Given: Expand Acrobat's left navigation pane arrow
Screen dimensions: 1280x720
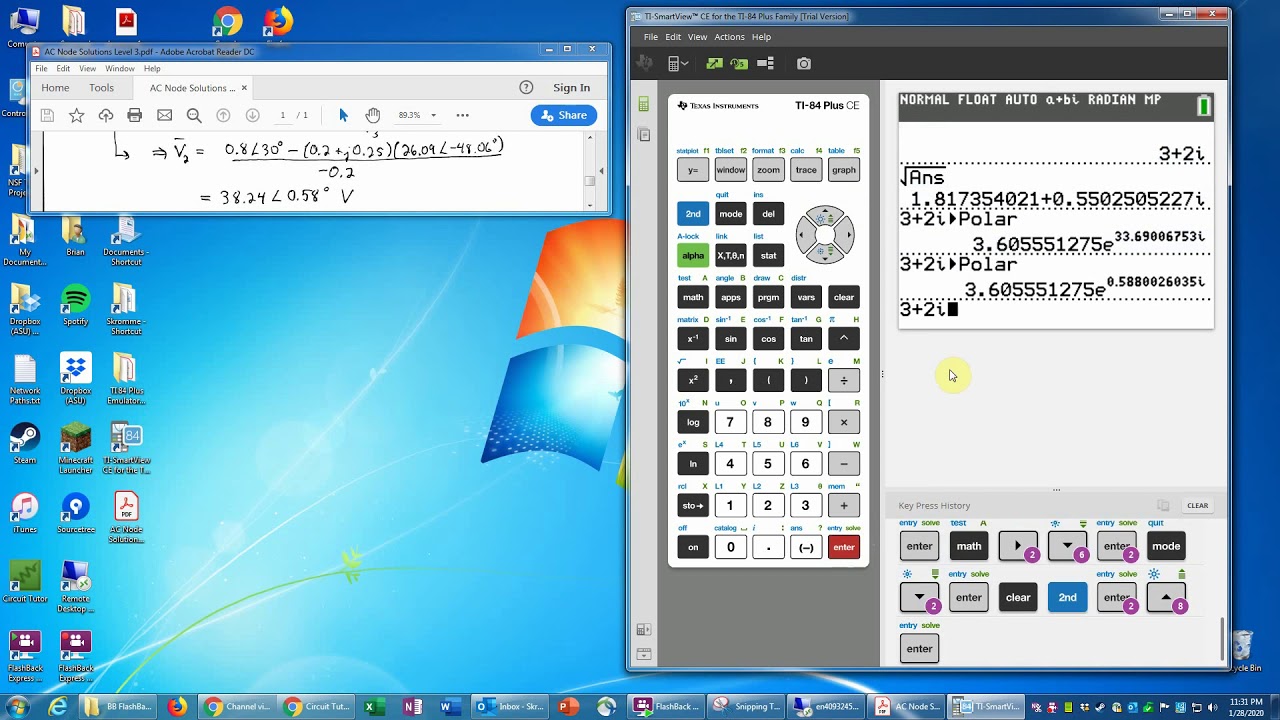Looking at the screenshot, I should pyautogui.click(x=35, y=171).
